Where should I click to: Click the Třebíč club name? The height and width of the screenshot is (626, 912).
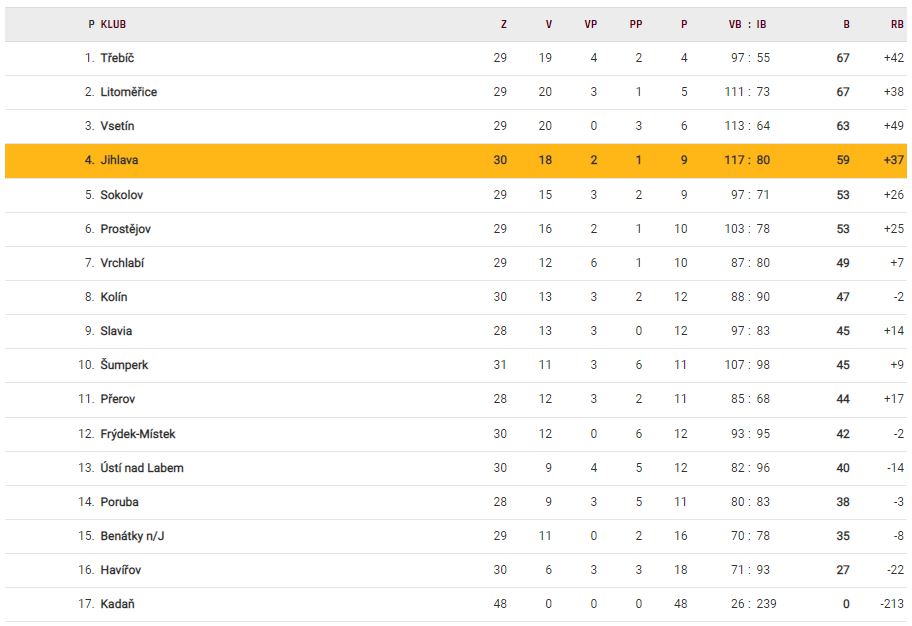click(117, 58)
